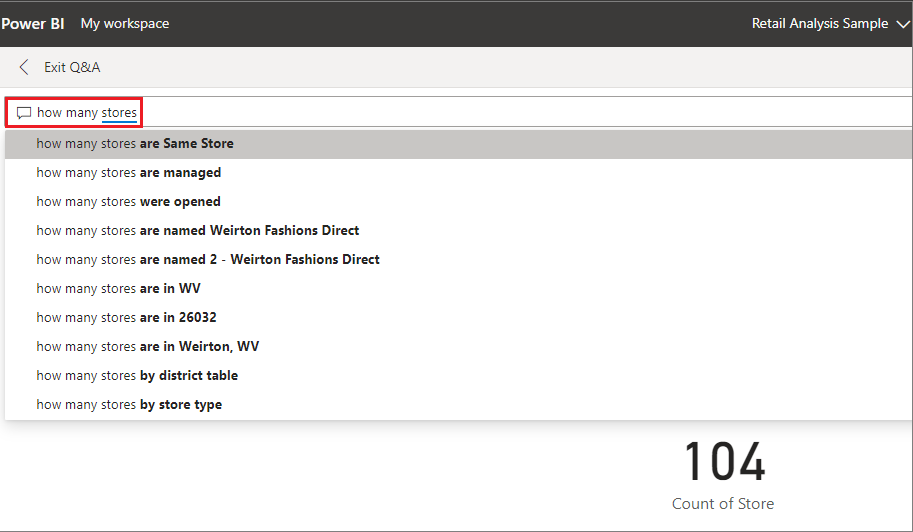This screenshot has height=532, width=913.
Task: Go to My workspace
Action: pos(125,24)
